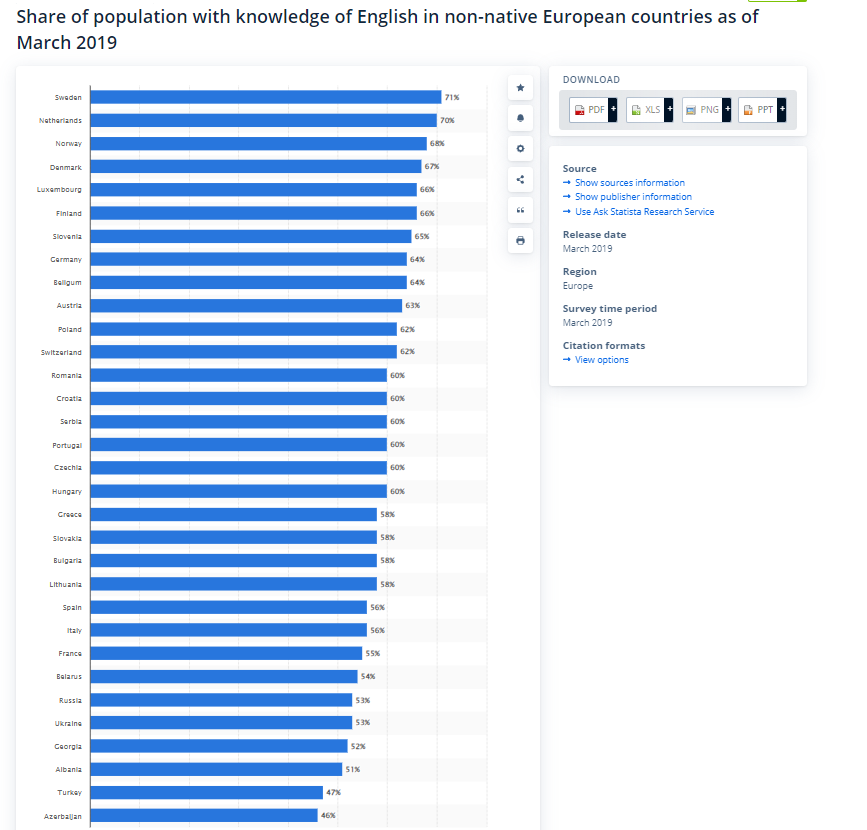
Task: Select the Sweden 71% bar
Action: click(266, 97)
